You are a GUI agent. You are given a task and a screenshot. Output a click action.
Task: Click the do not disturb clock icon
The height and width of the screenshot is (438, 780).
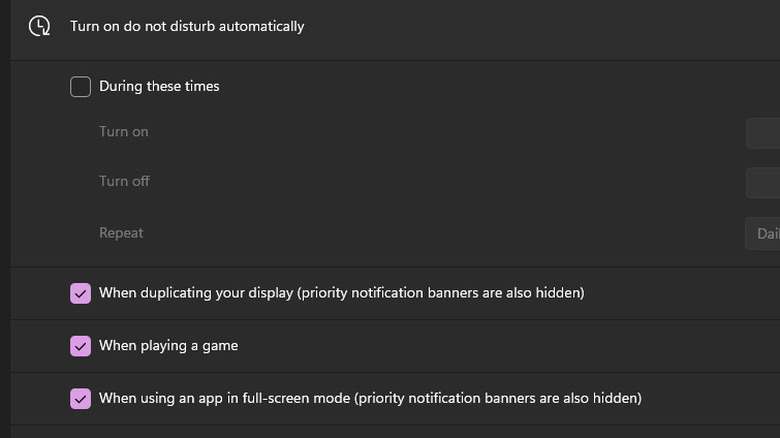pos(40,26)
